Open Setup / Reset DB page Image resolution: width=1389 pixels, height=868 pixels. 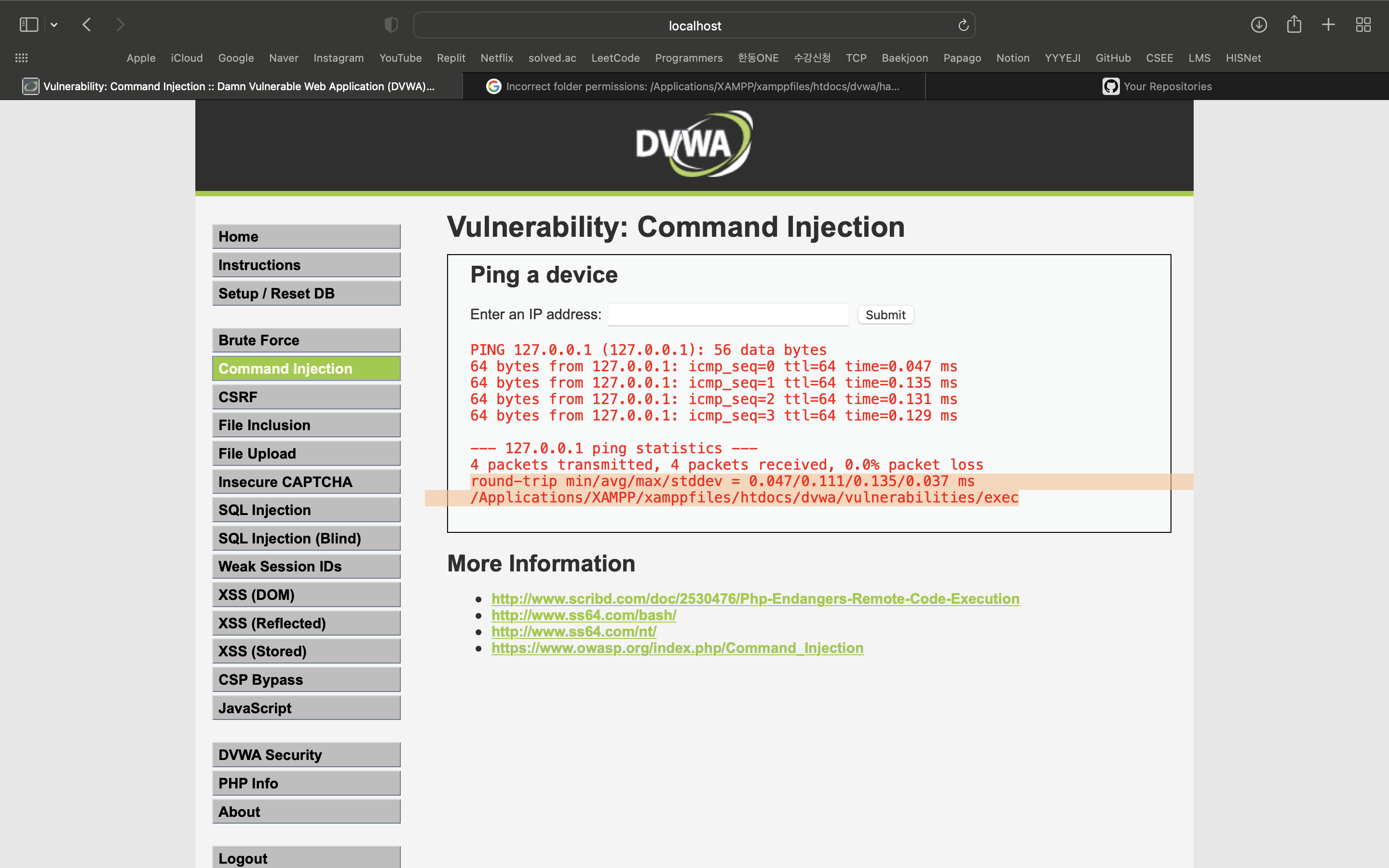tap(307, 293)
